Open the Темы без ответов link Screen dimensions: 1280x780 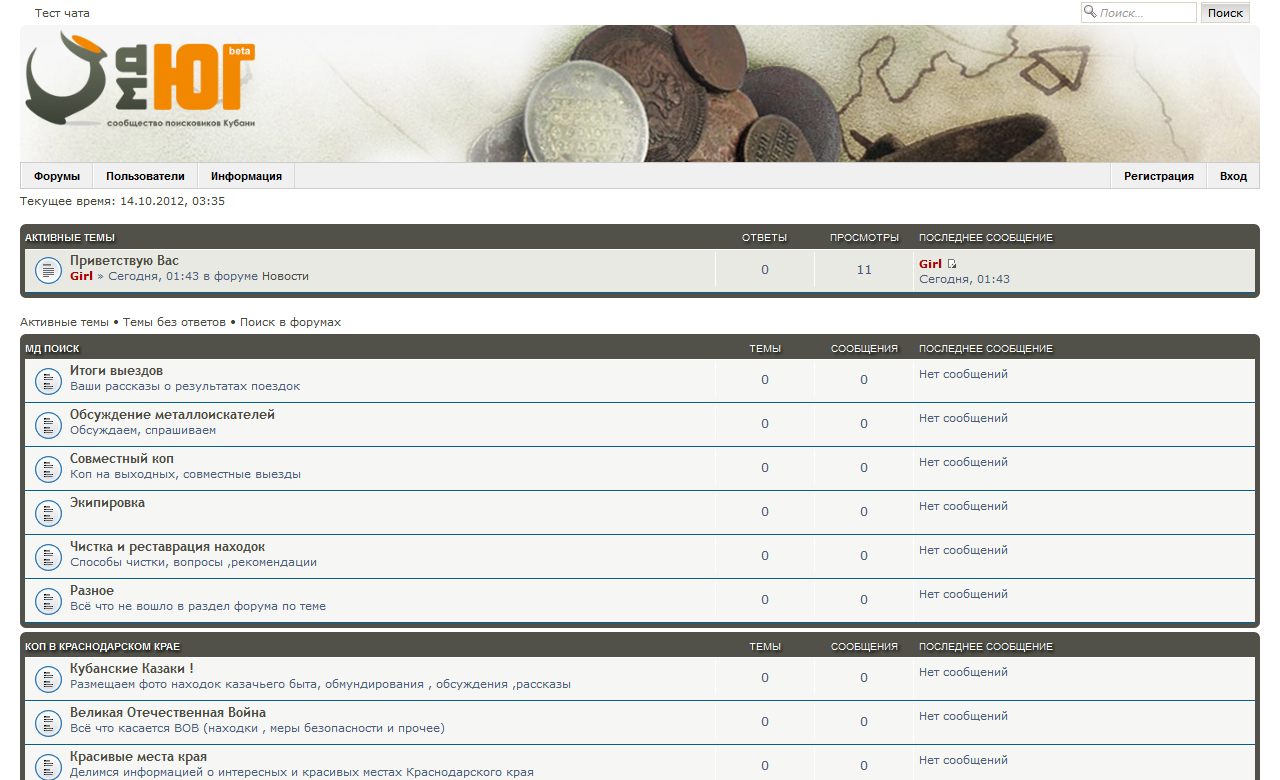[x=174, y=322]
